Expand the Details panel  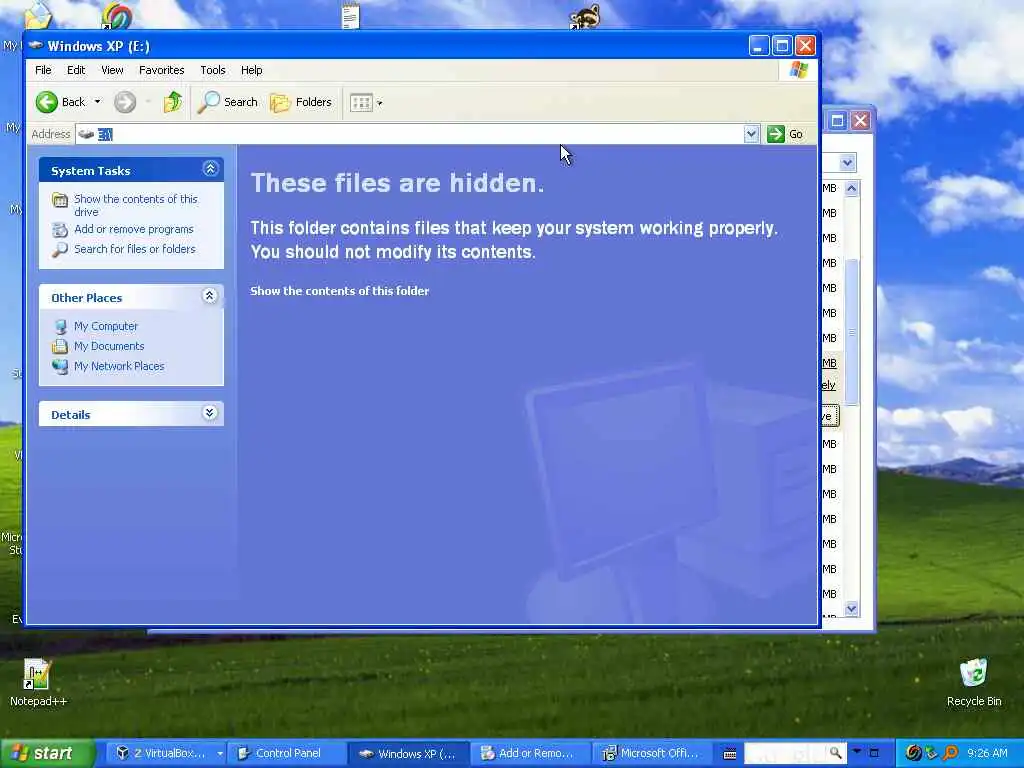point(210,413)
